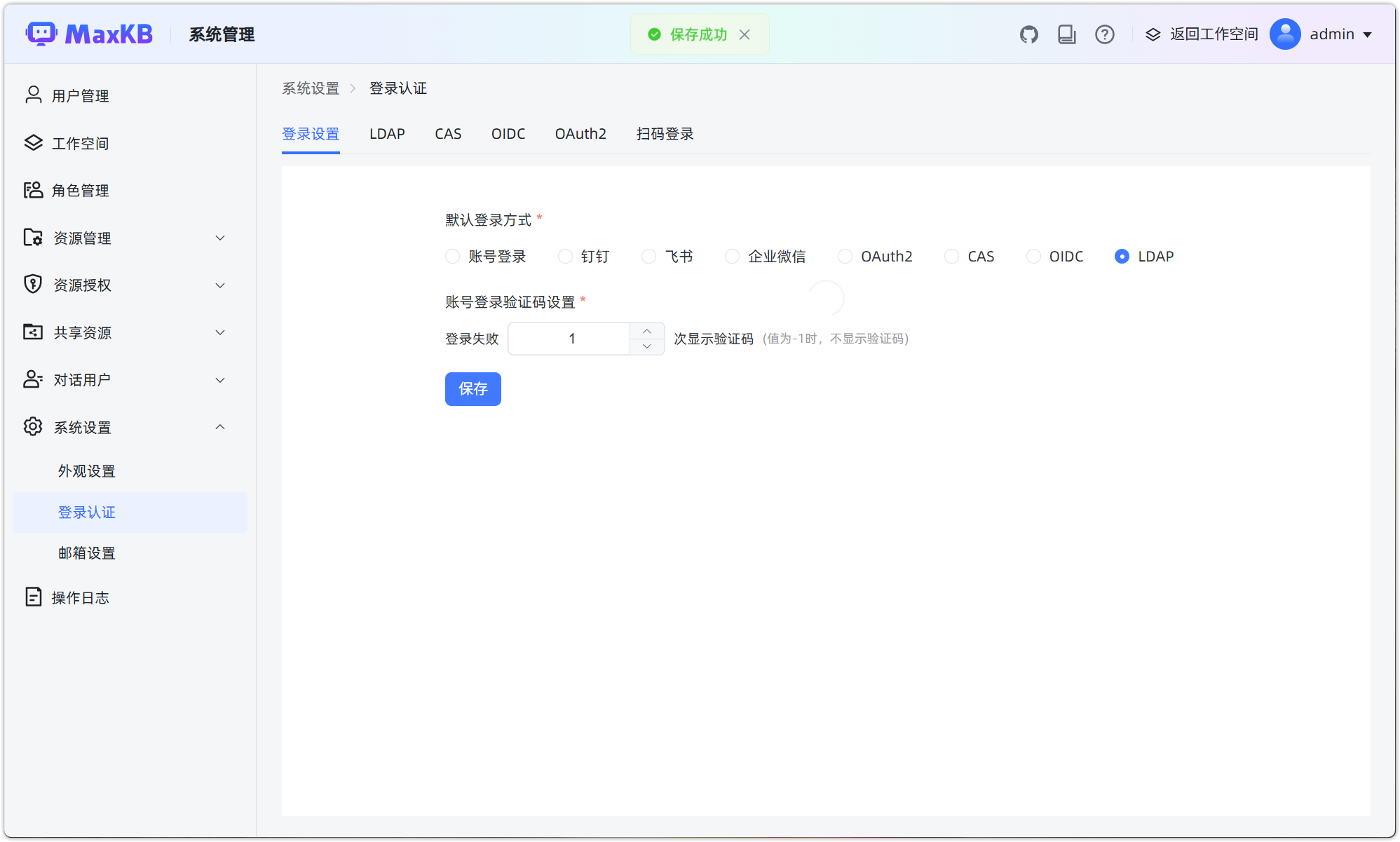Dismiss the 保存成功 notification
This screenshot has width=1400, height=842.
pyautogui.click(x=745, y=34)
